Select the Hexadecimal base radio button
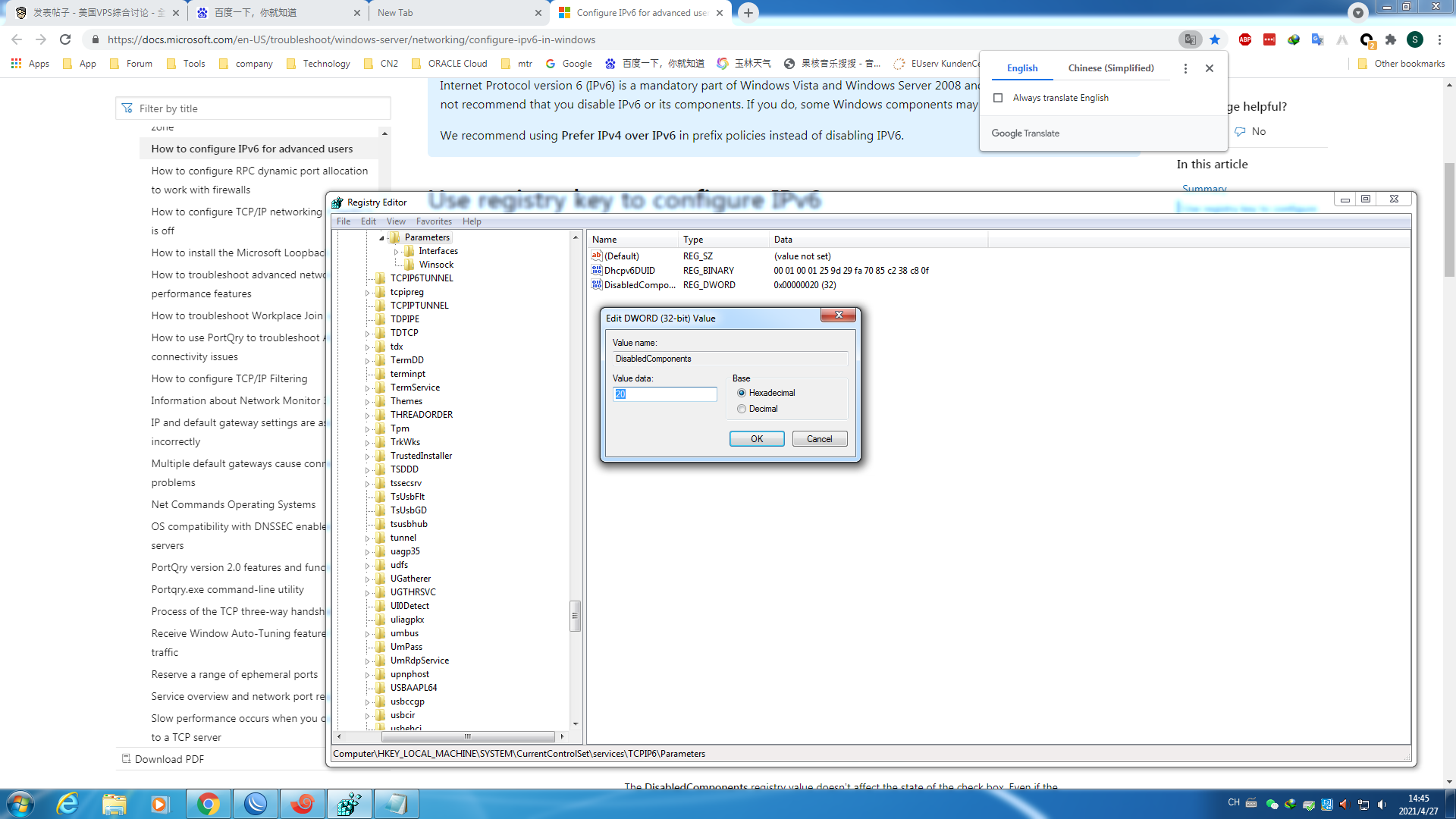1456x819 pixels. click(x=742, y=393)
